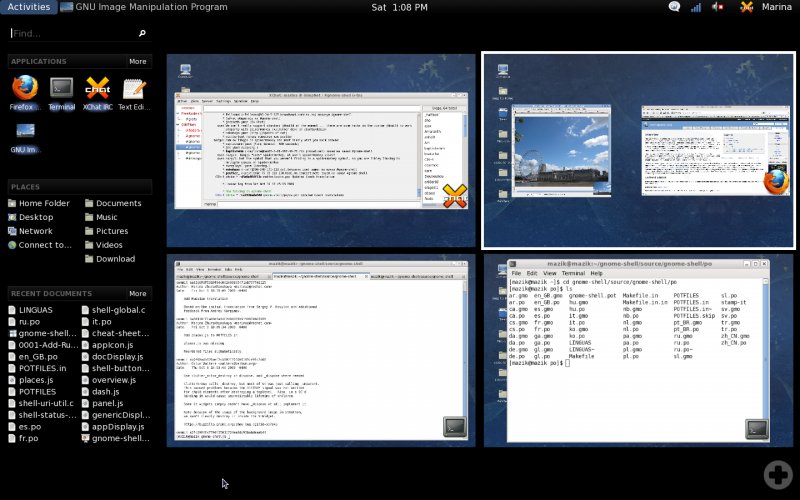Screen dimensions: 800x500
Task: Open the Terminal application icon
Action: 61,90
